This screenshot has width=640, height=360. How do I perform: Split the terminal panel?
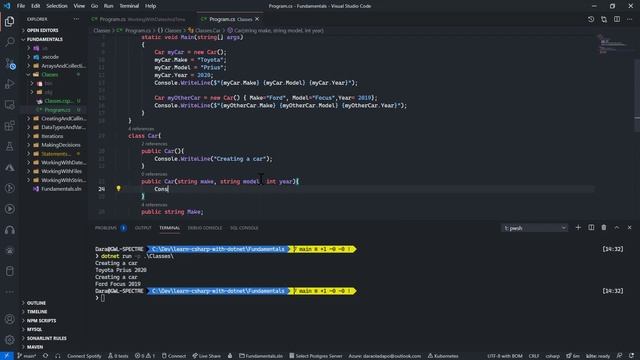[591, 228]
